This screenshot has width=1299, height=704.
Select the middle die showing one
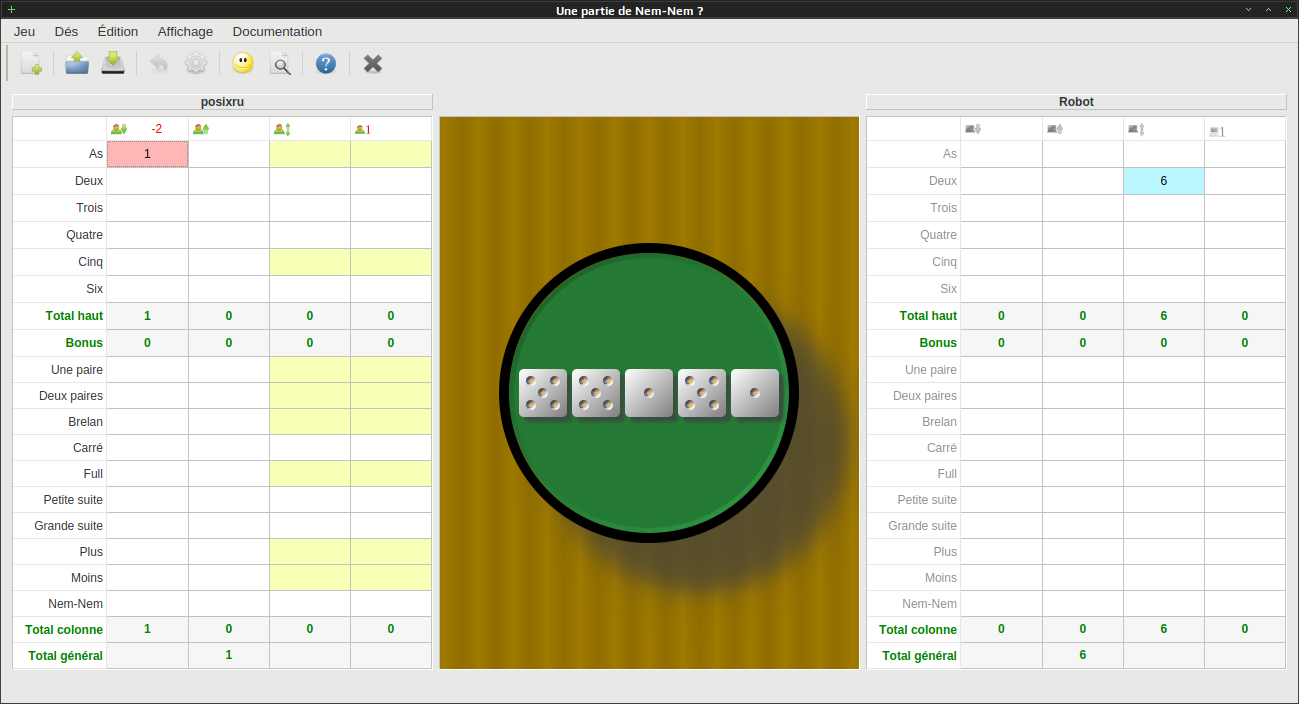tap(649, 393)
